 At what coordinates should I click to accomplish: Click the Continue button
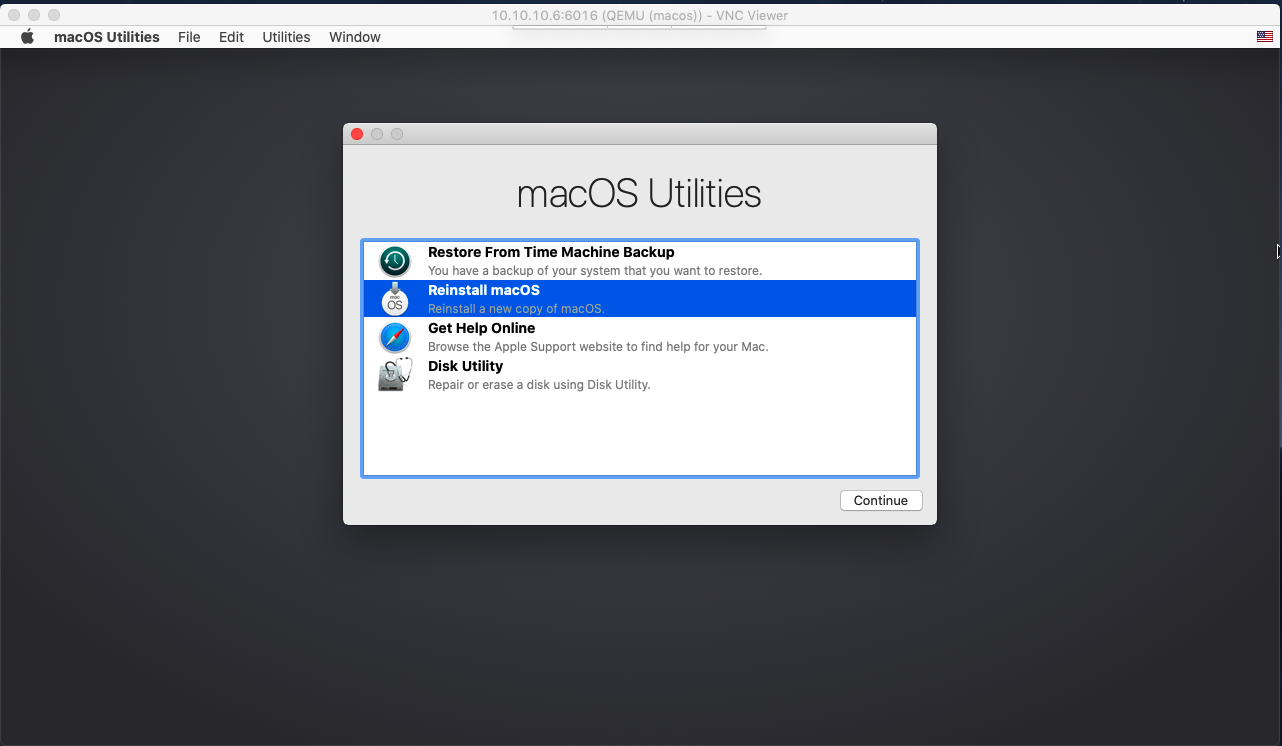click(881, 501)
